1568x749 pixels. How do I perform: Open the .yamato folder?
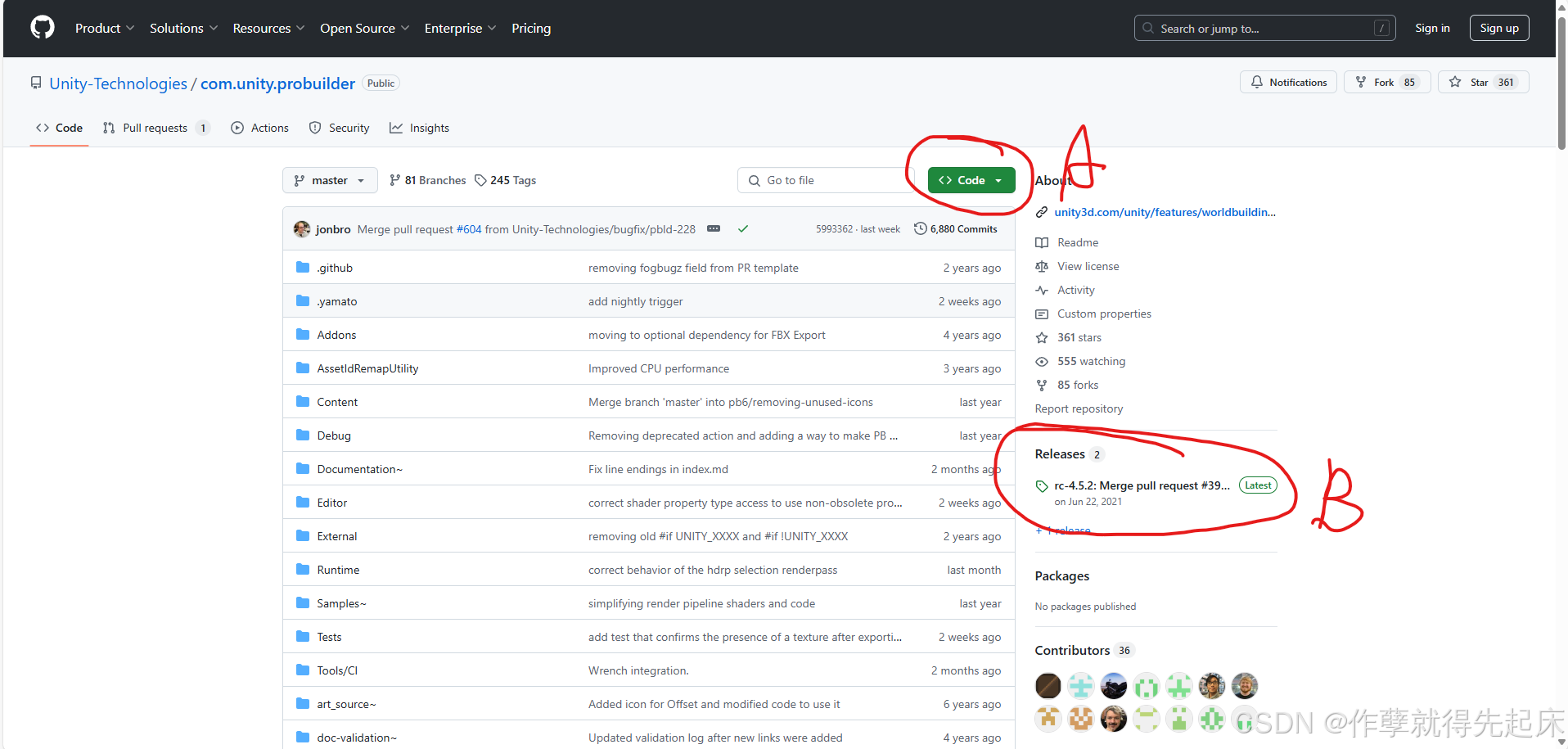pos(337,301)
